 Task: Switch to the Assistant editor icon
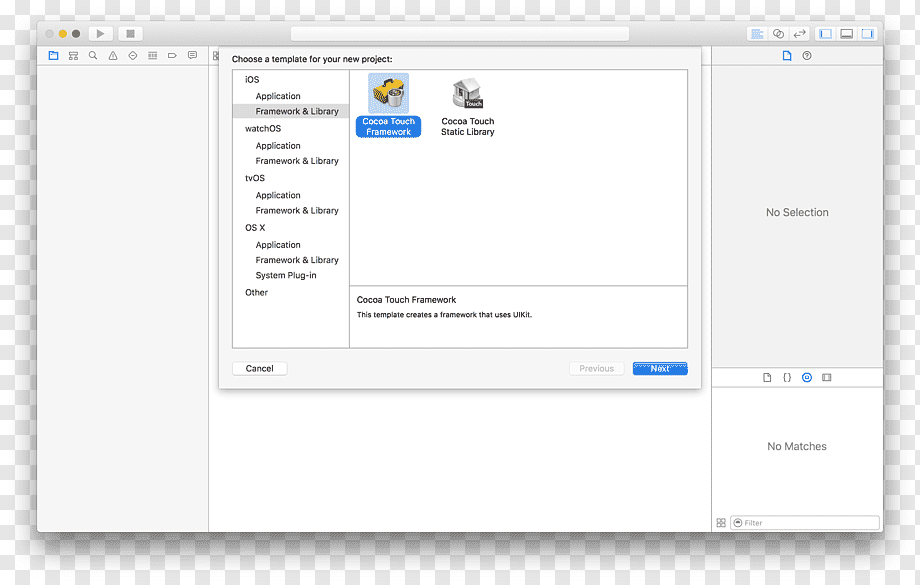tap(779, 34)
